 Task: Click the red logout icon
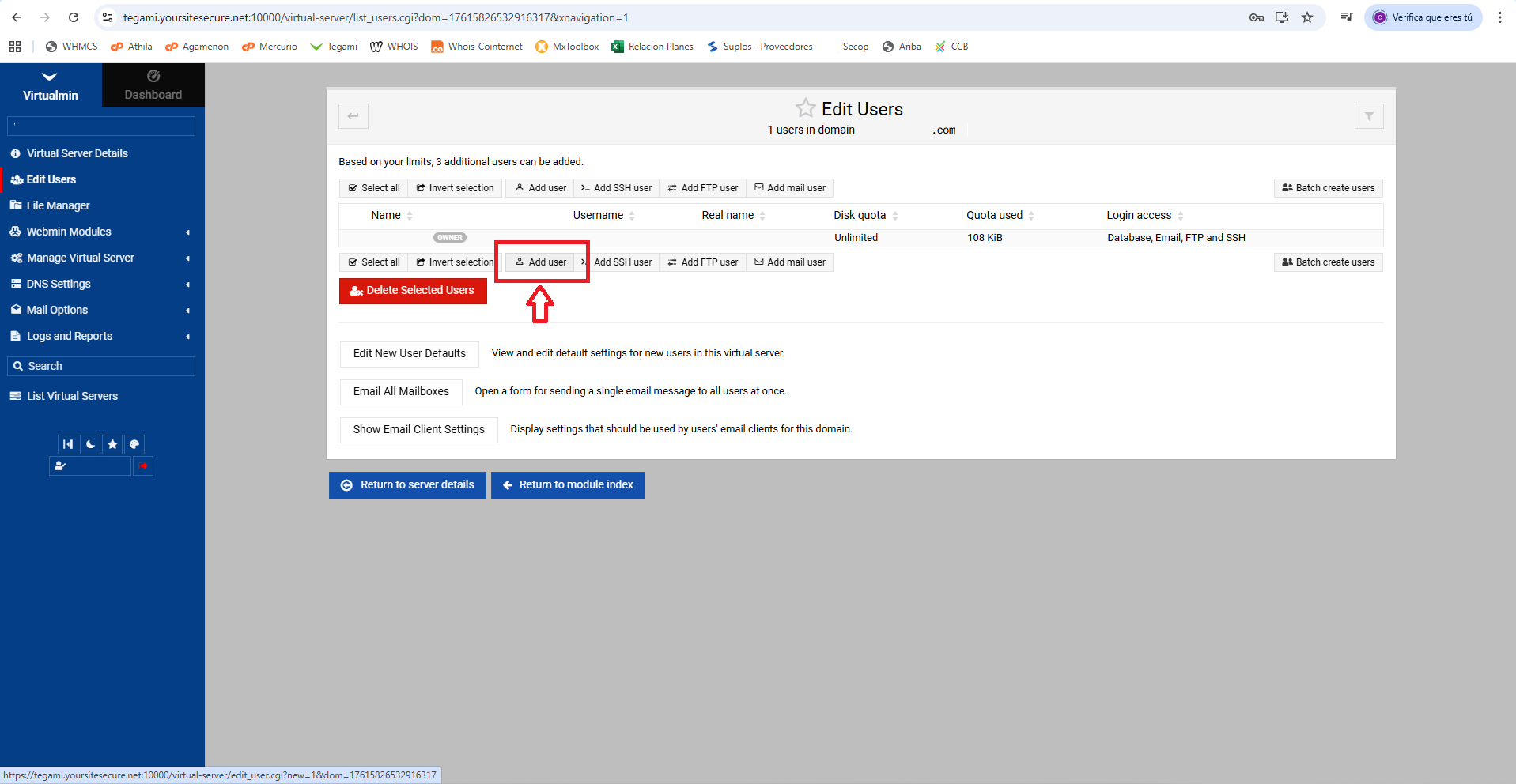tap(143, 466)
